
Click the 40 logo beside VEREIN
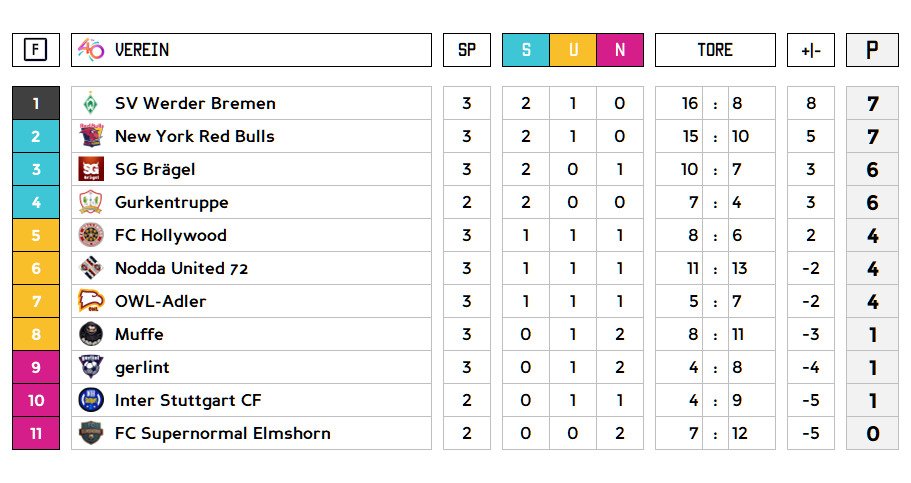(x=91, y=50)
